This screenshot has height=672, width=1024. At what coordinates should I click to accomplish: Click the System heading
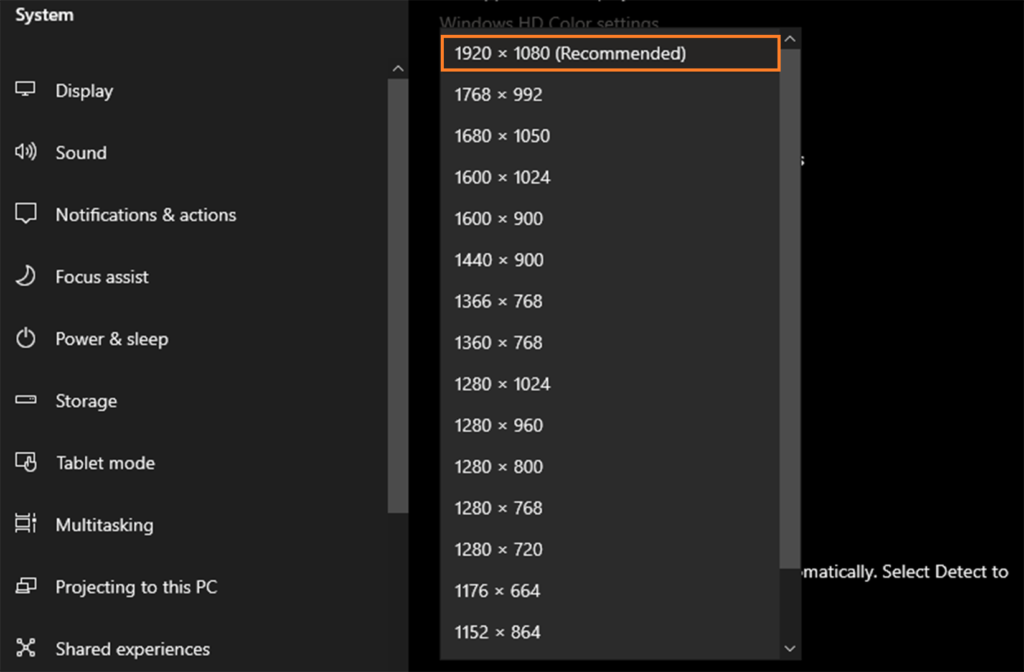(x=43, y=15)
